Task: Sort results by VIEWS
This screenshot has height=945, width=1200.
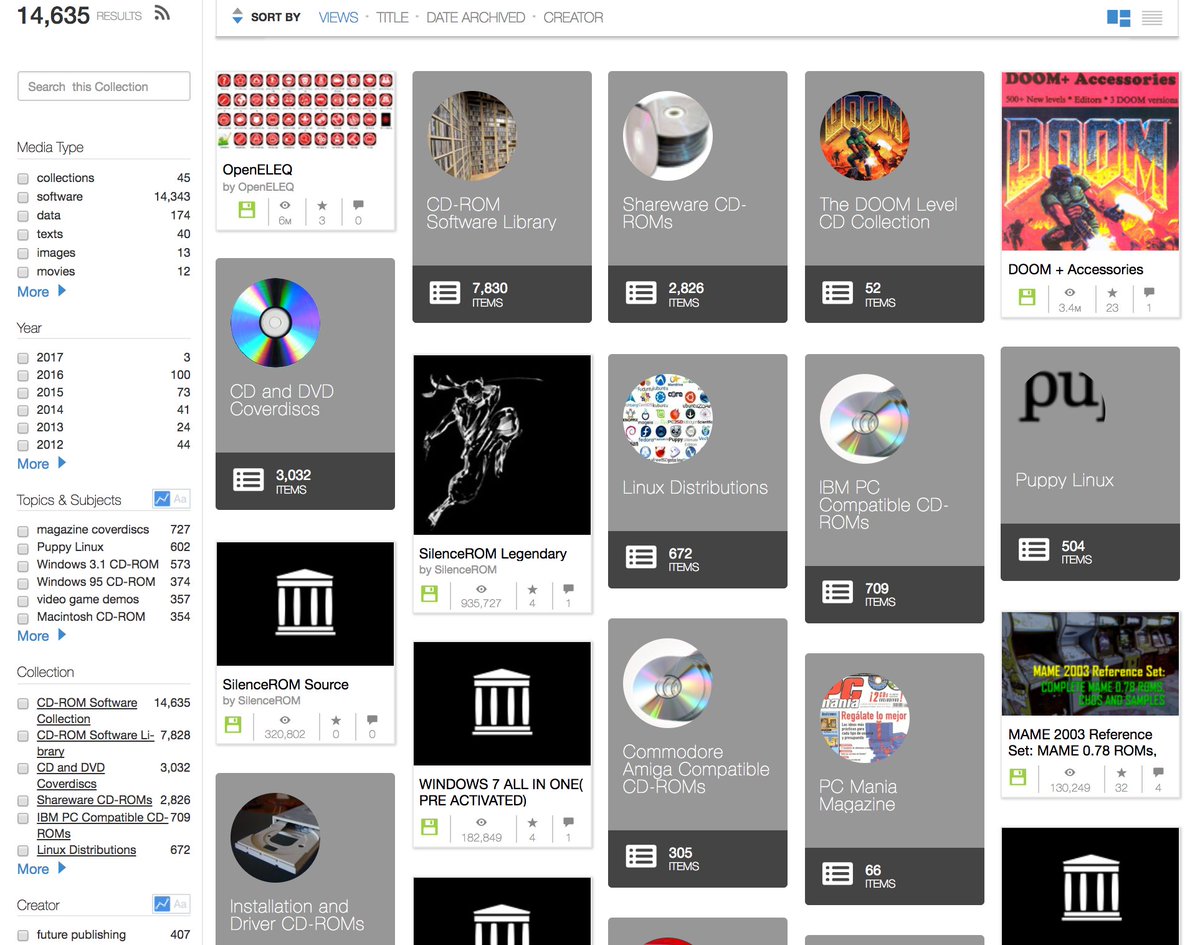Action: tap(338, 18)
